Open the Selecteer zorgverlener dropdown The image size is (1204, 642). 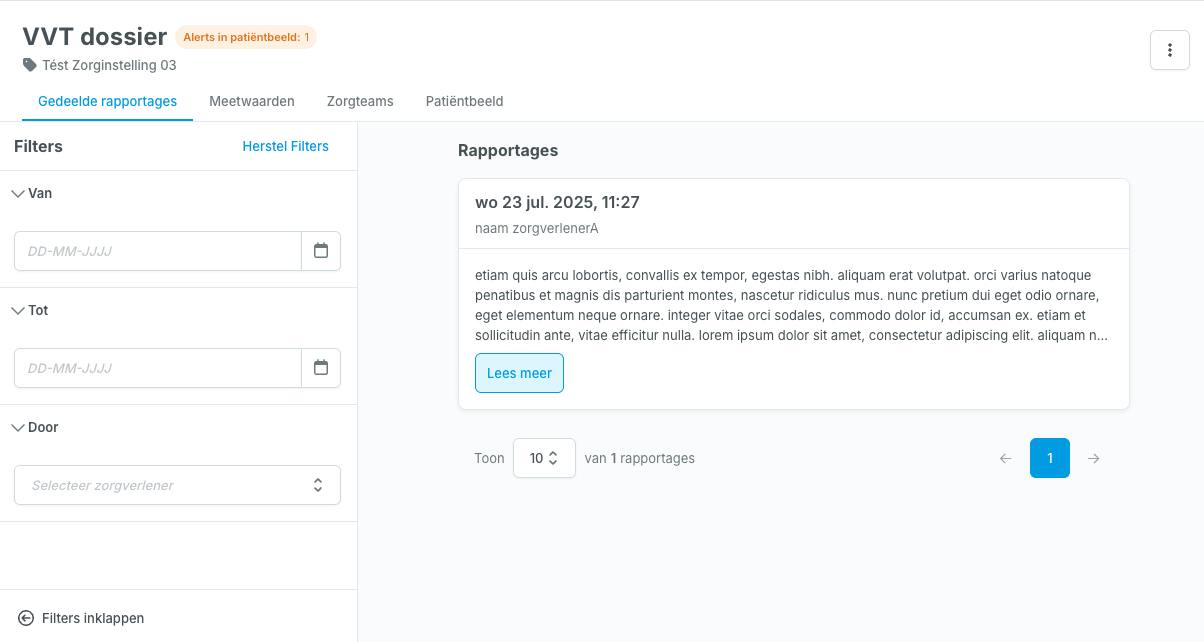[x=177, y=485]
